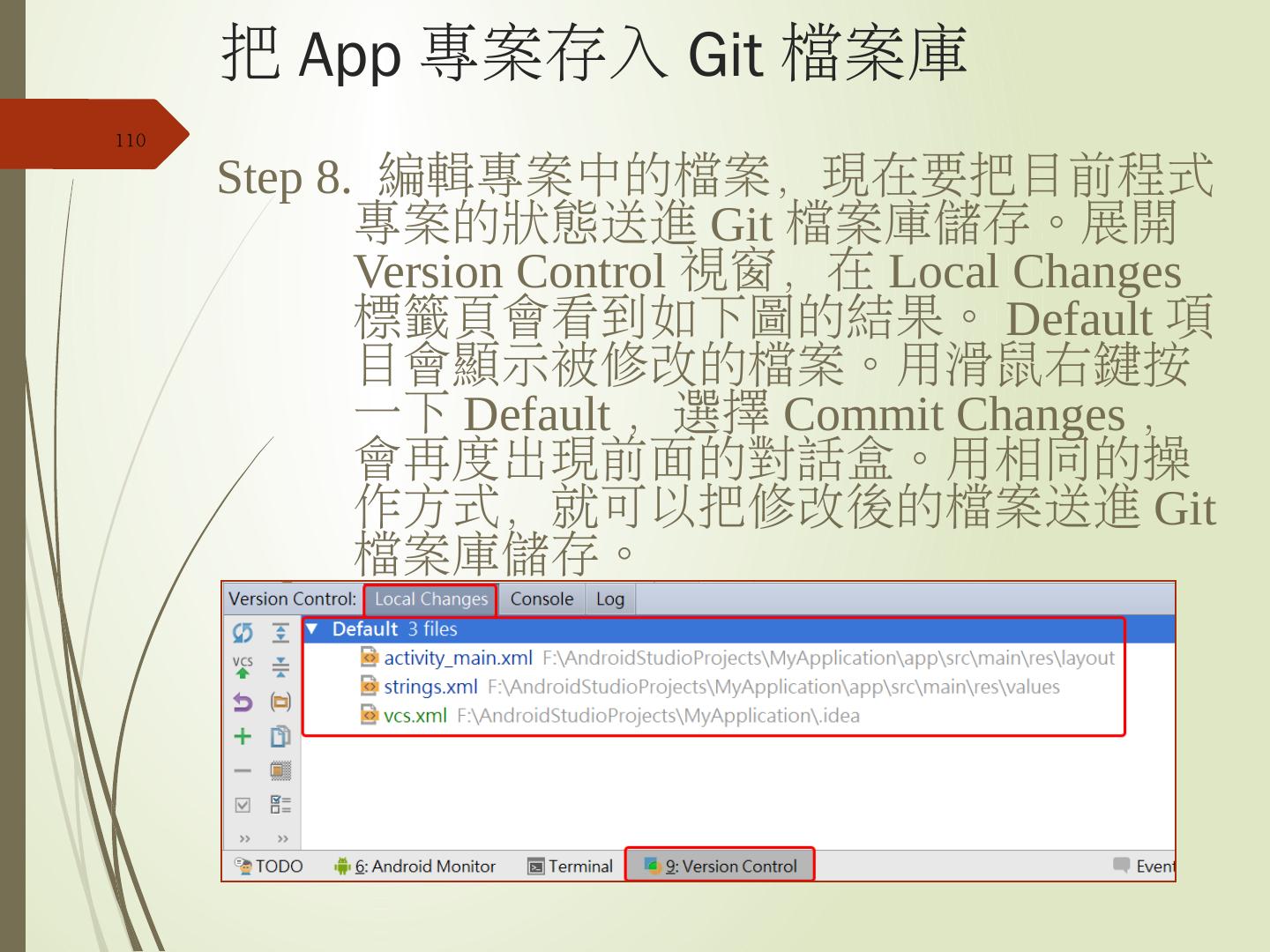Click the strings.xml values folder path text
Viewport: 1270px width, 952px height.
773,687
